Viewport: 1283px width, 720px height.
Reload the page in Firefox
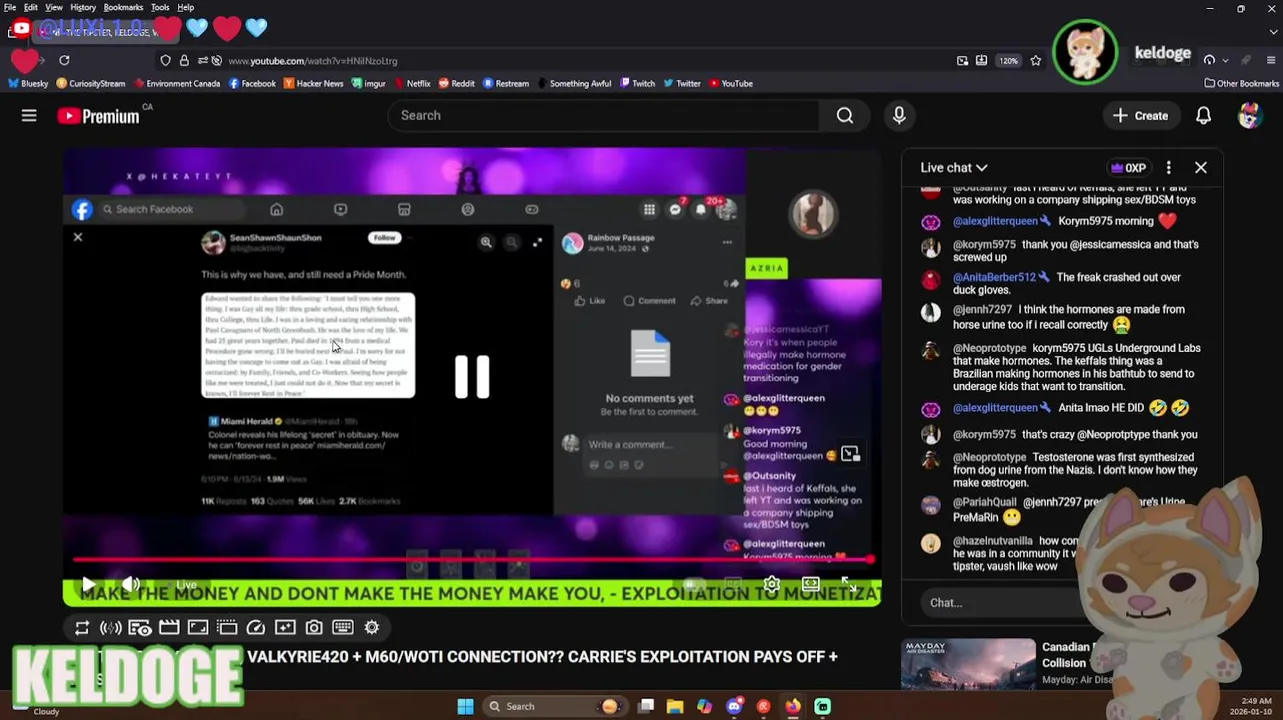[64, 60]
